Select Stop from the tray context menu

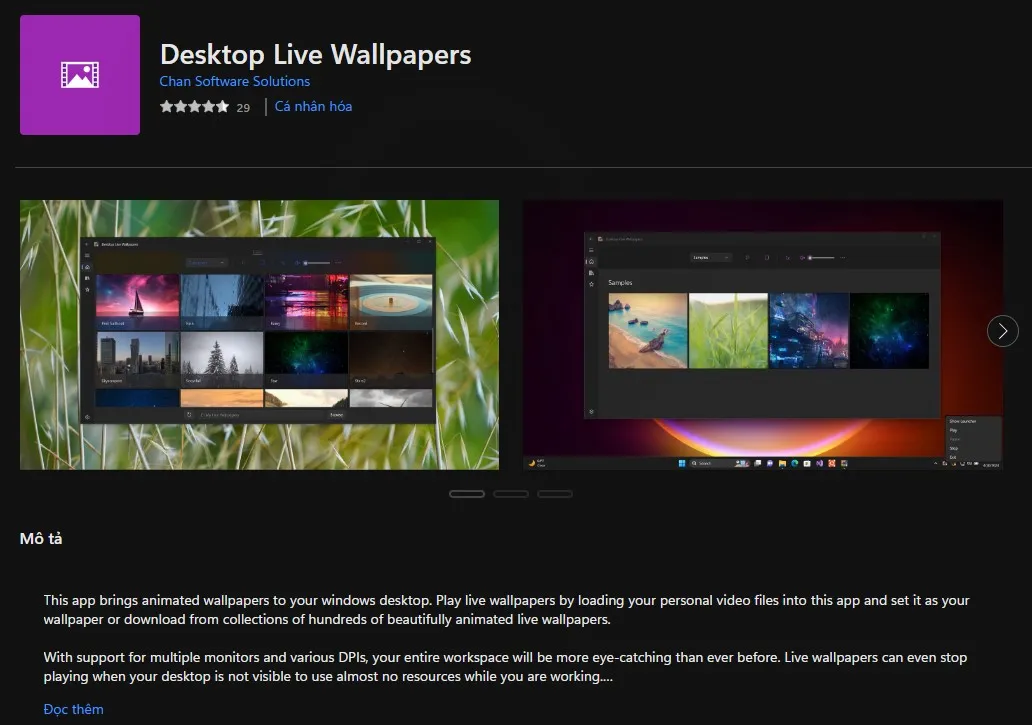click(953, 449)
